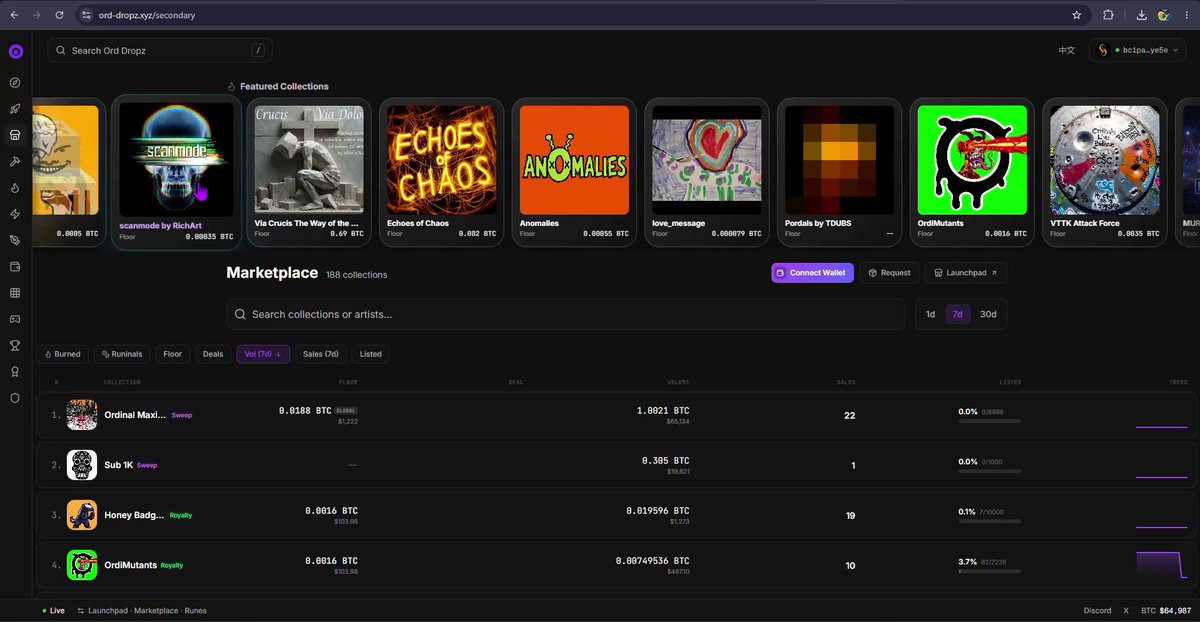The height and width of the screenshot is (622, 1200).
Task: Select the 30d time range
Action: click(x=988, y=314)
